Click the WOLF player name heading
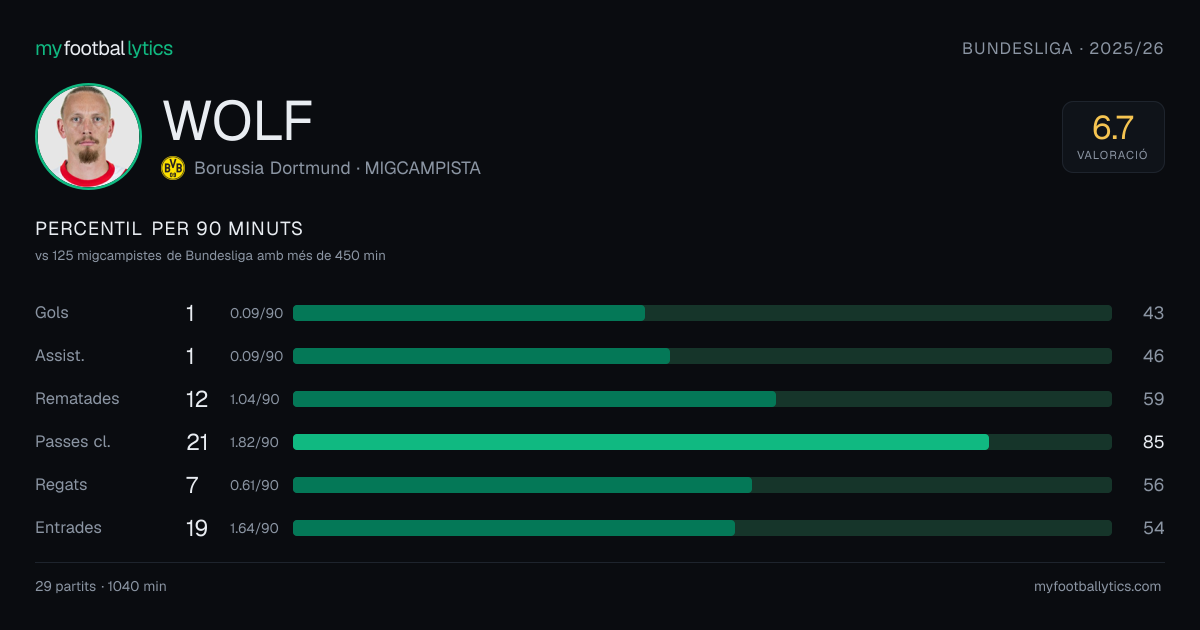This screenshot has height=630, width=1200. coord(238,121)
